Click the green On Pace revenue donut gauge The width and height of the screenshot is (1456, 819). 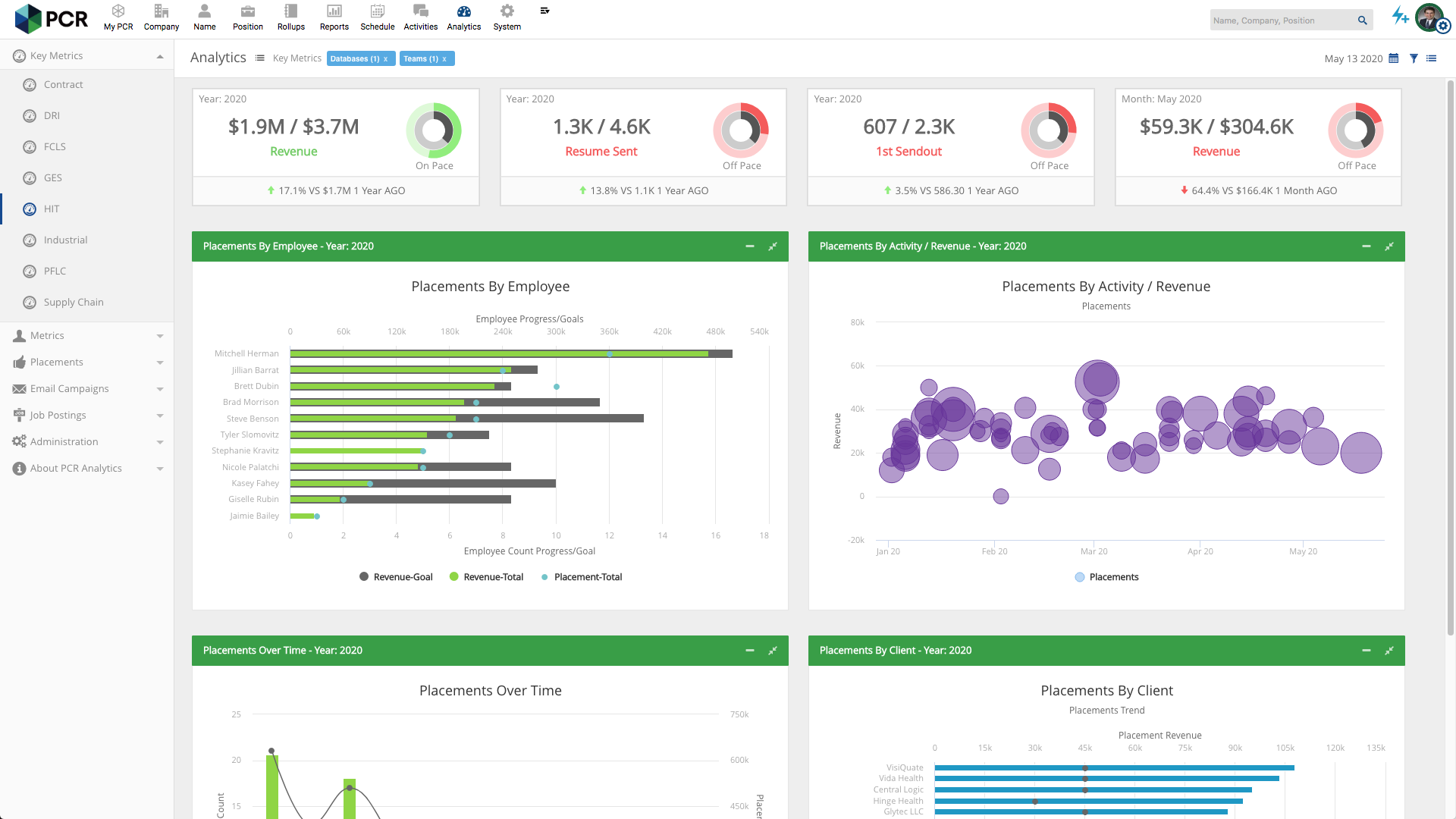pos(434,130)
